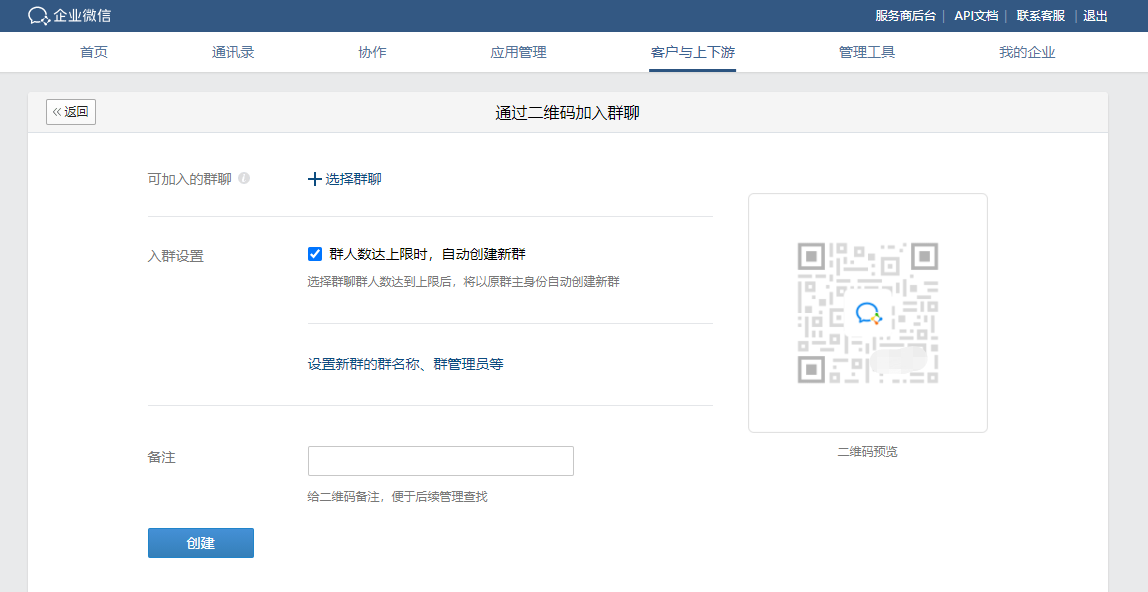Click the 服务商后台 link
Screen dimensions: 1148x592
[906, 15]
